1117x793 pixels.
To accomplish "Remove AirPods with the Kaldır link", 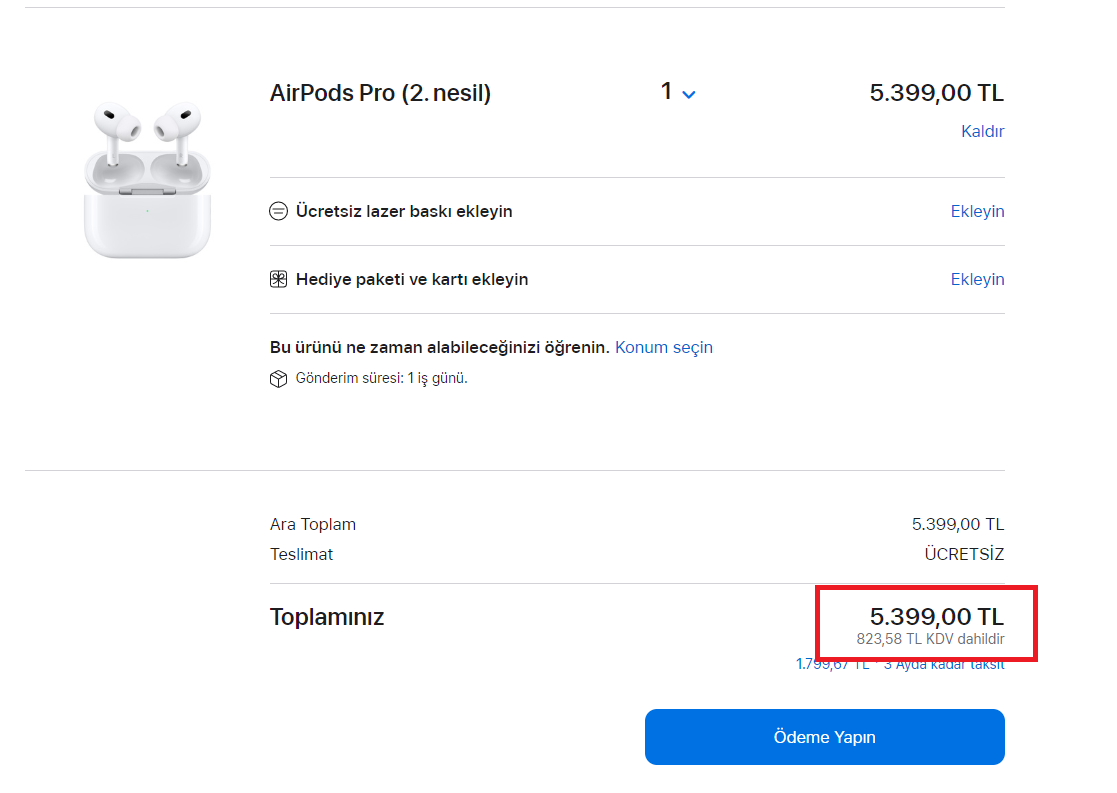I will coord(982,132).
